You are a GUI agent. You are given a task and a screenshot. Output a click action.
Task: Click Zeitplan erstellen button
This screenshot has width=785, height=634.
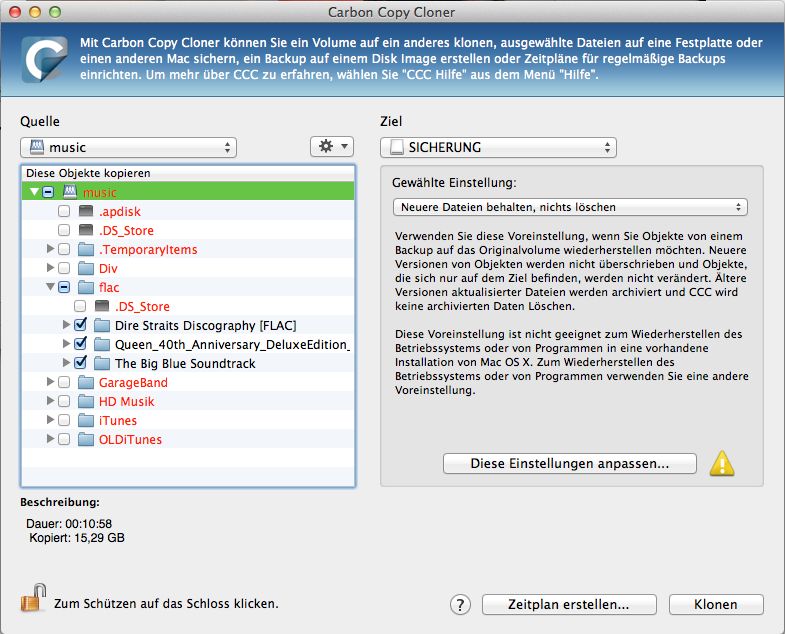(569, 604)
